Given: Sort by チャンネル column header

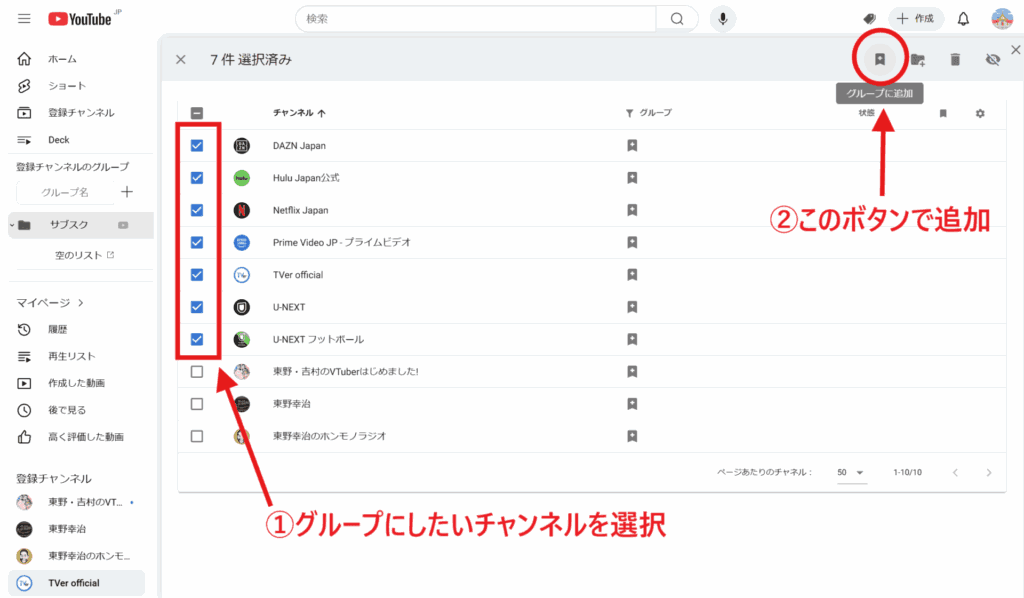Looking at the screenshot, I should coord(299,113).
